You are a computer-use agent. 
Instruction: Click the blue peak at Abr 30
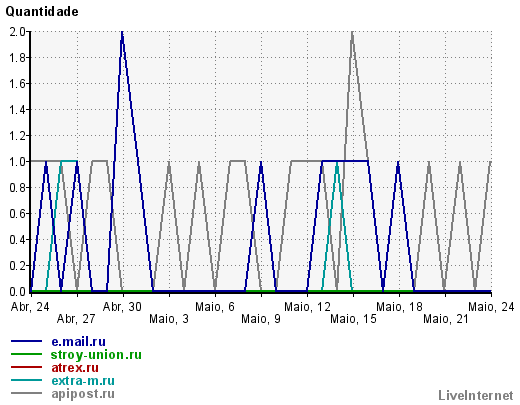[122, 33]
